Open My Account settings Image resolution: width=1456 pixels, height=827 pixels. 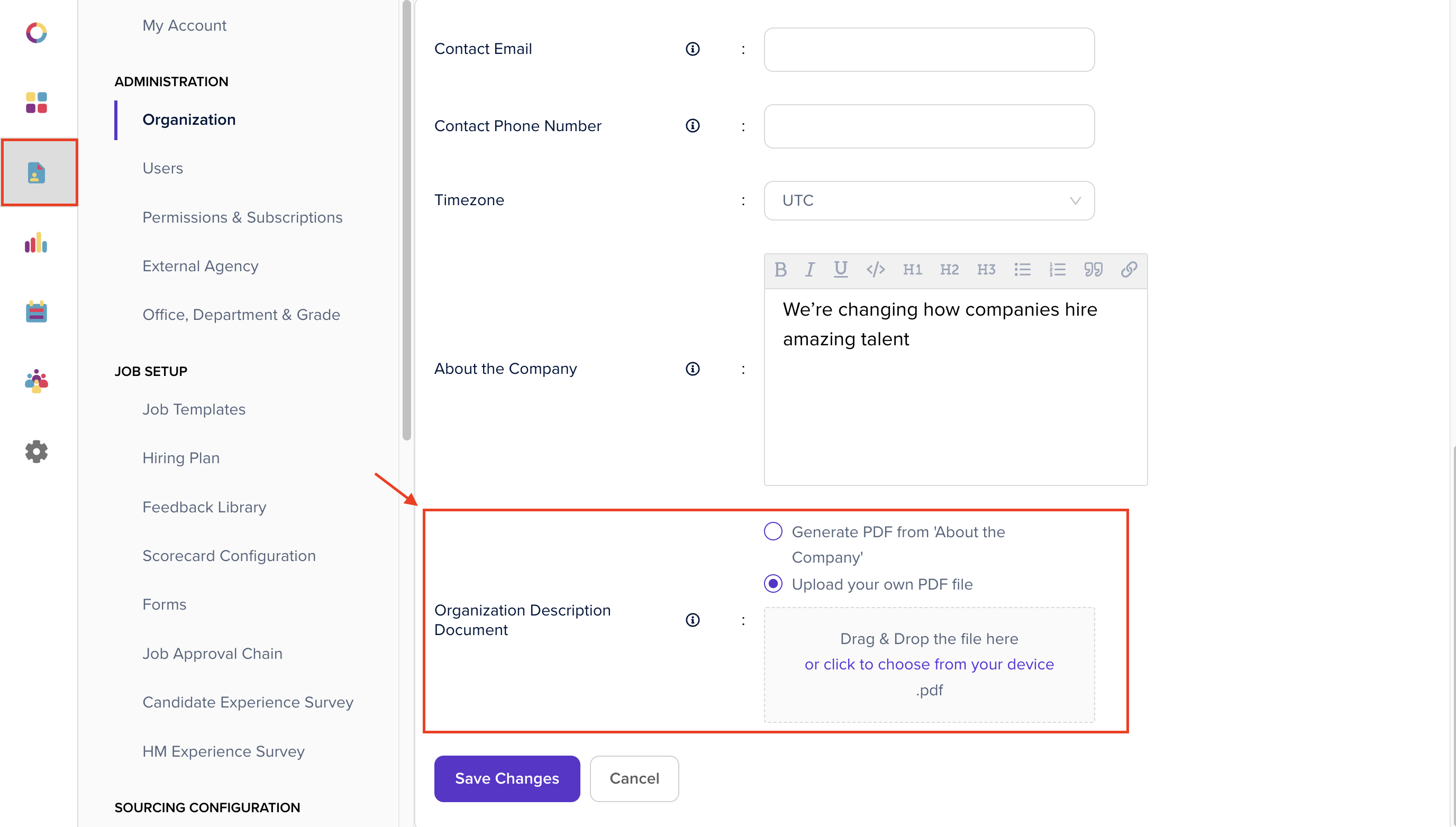[x=184, y=25]
